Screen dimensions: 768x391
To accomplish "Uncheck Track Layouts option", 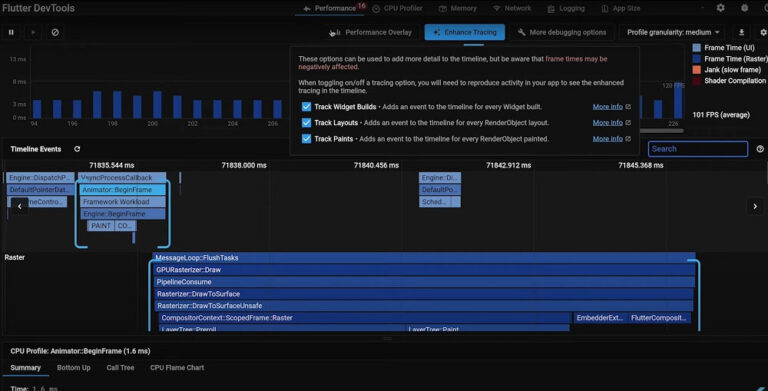I will 306,122.
